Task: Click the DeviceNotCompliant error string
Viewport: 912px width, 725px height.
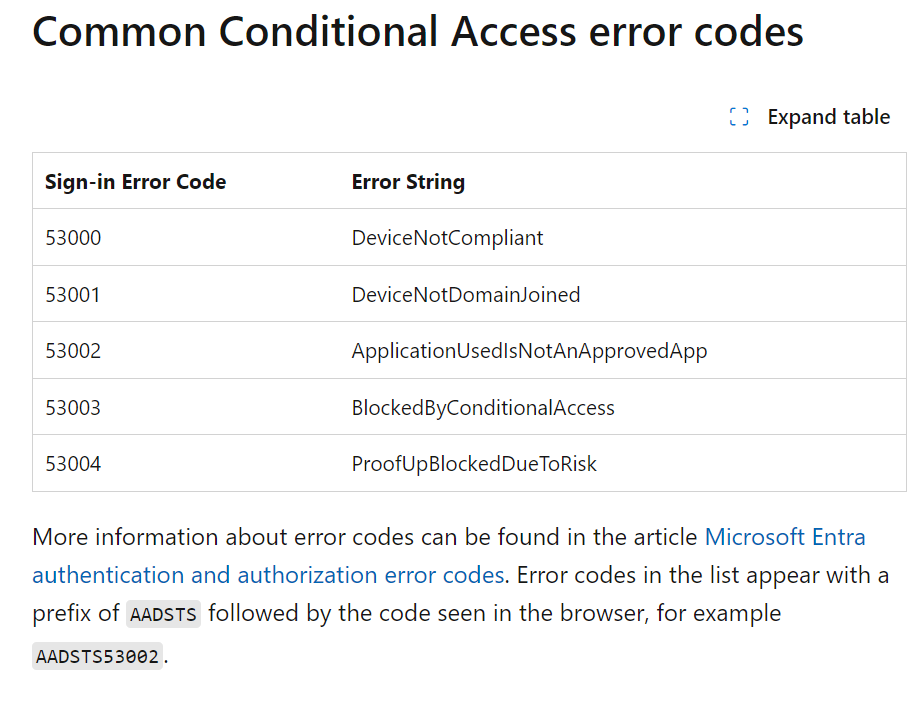Action: pyautogui.click(x=447, y=237)
